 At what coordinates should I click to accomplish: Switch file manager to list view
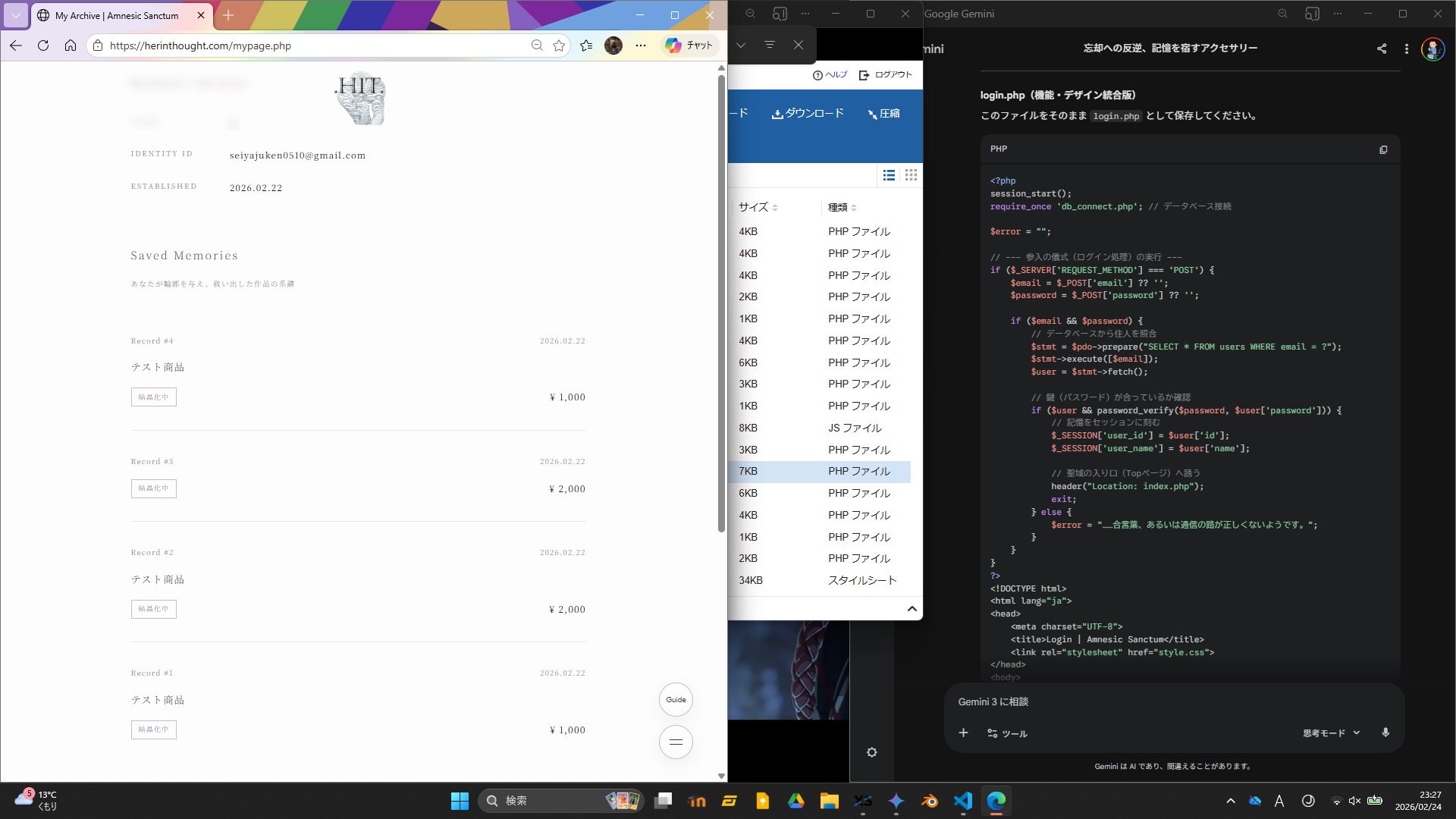coord(889,175)
